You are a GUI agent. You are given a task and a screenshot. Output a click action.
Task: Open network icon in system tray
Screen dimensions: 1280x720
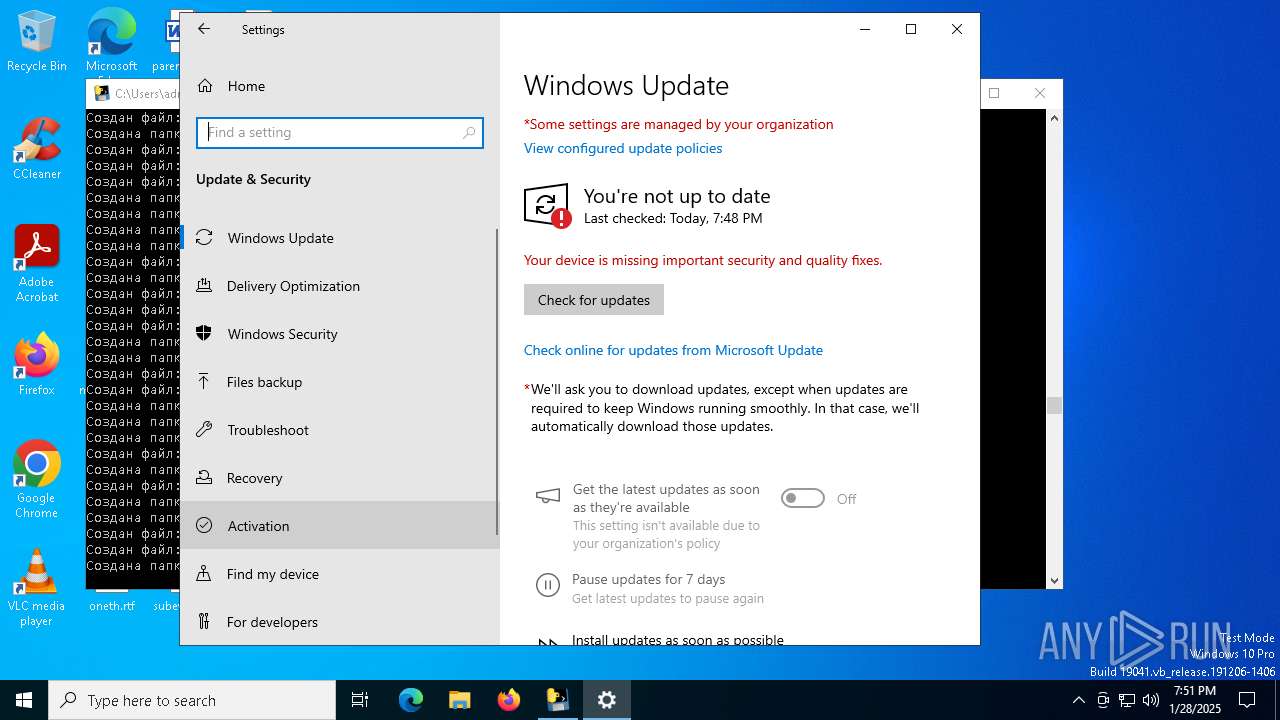[1127, 700]
